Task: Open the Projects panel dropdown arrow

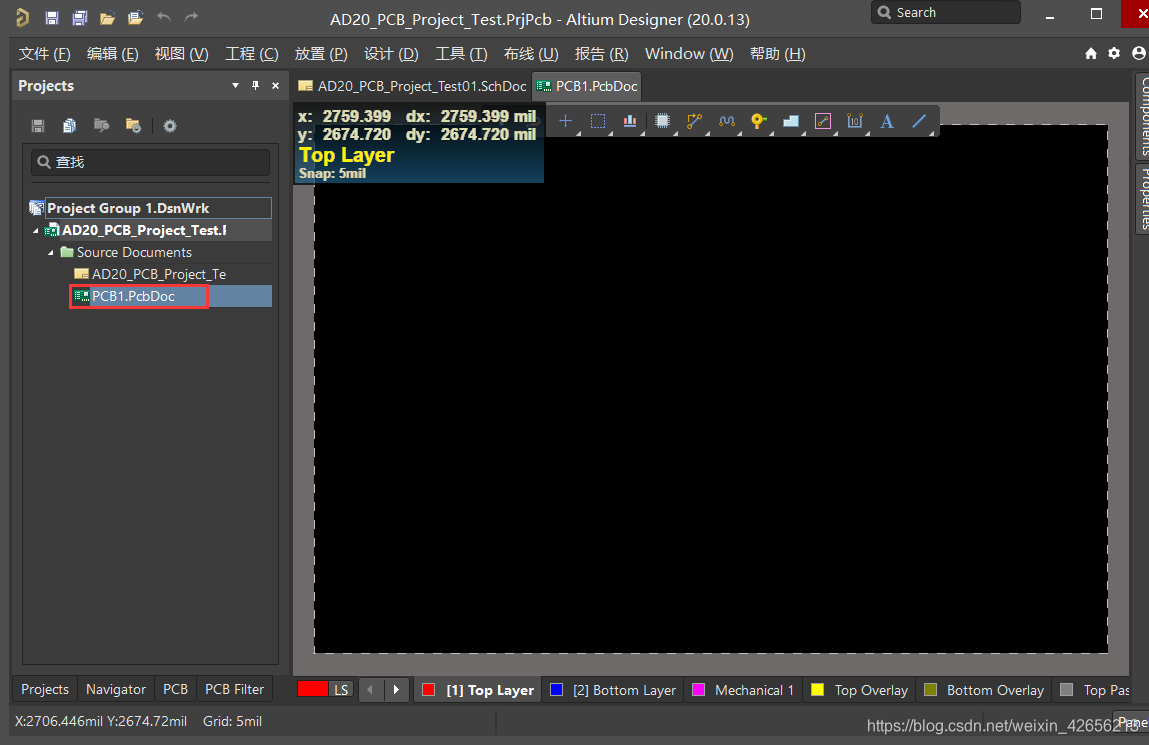Action: (235, 86)
